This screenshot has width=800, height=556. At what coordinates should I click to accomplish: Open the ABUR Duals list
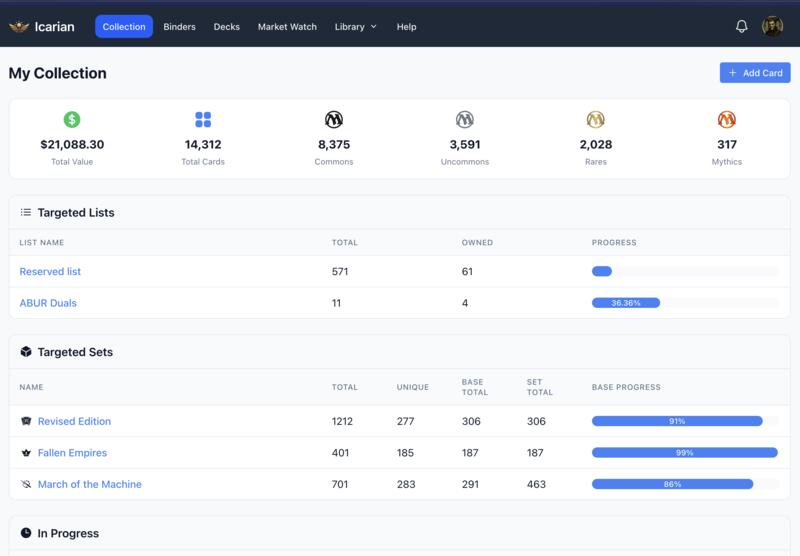coord(48,303)
